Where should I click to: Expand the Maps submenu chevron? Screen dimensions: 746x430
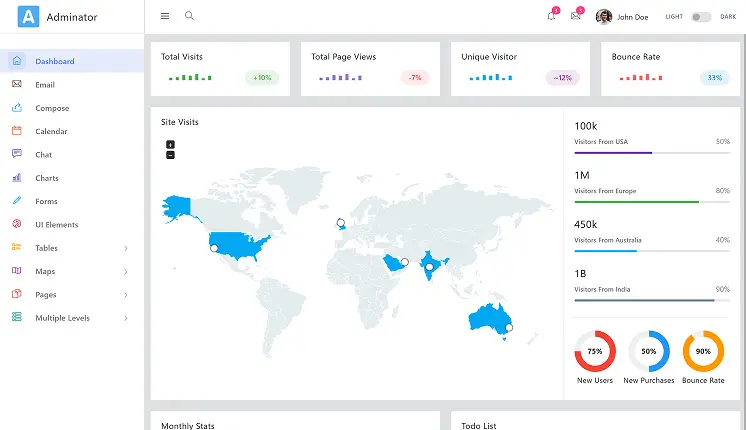pyautogui.click(x=126, y=272)
